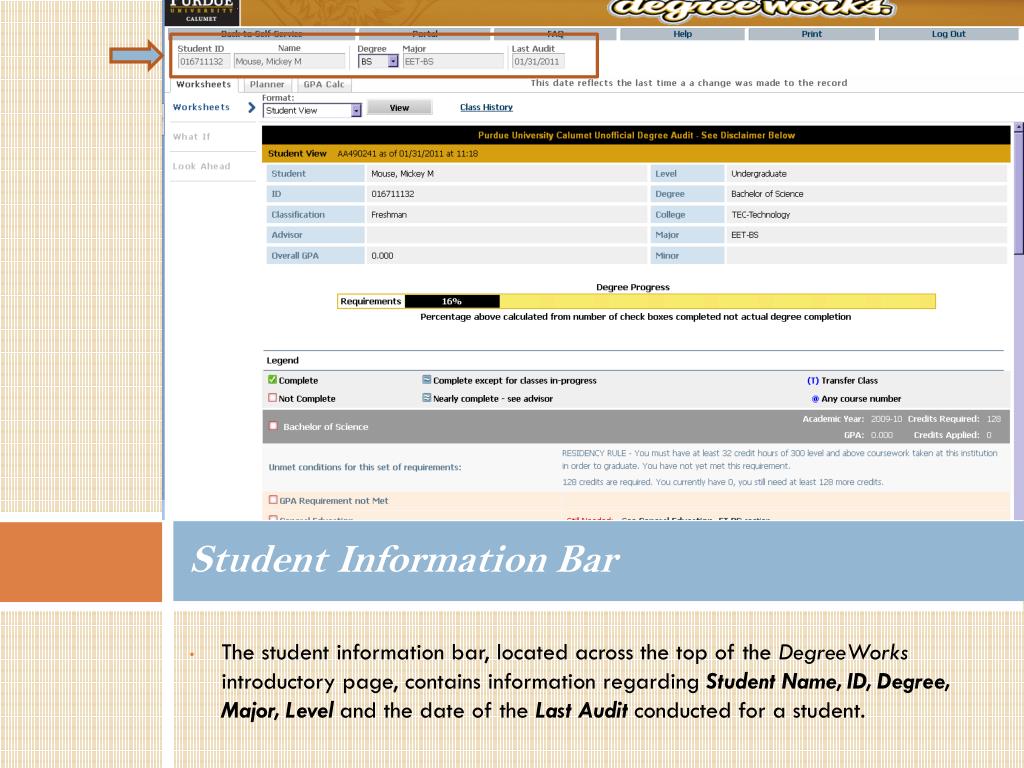Select Look Ahead in the left sidebar
The image size is (1024, 768).
coord(201,166)
